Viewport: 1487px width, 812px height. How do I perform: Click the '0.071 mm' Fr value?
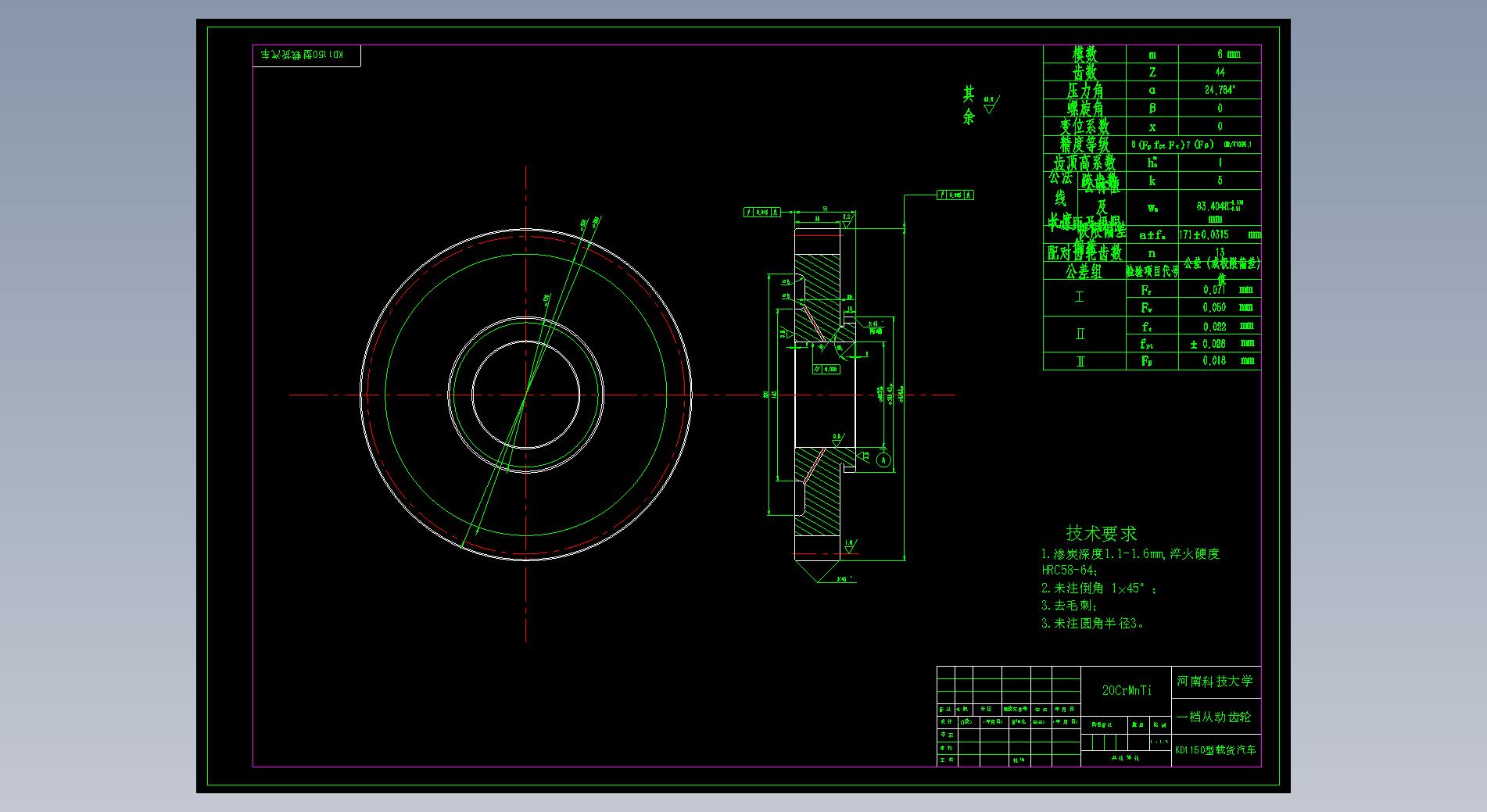pos(1227,290)
